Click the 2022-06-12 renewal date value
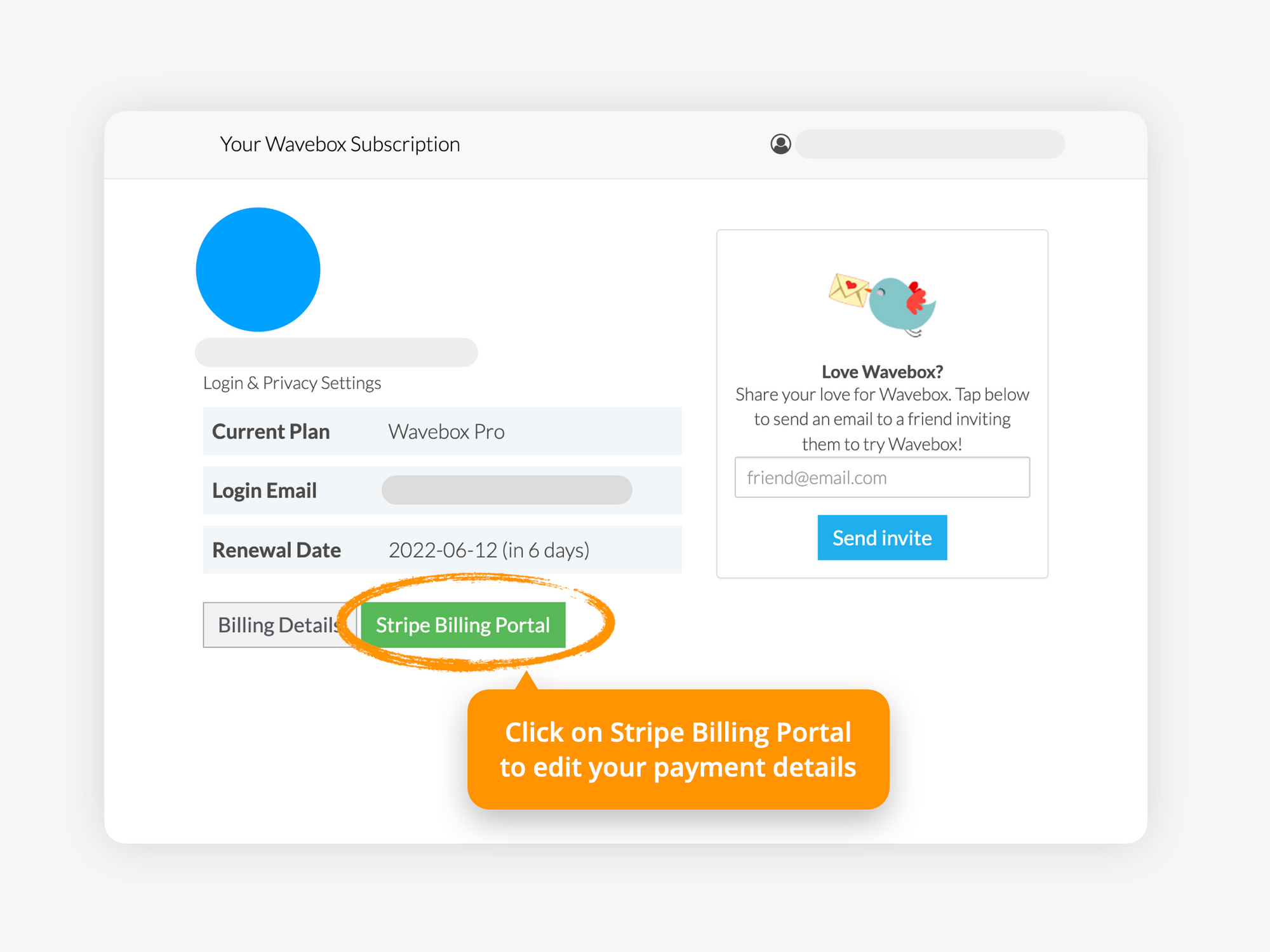The image size is (1270, 952). [x=489, y=550]
